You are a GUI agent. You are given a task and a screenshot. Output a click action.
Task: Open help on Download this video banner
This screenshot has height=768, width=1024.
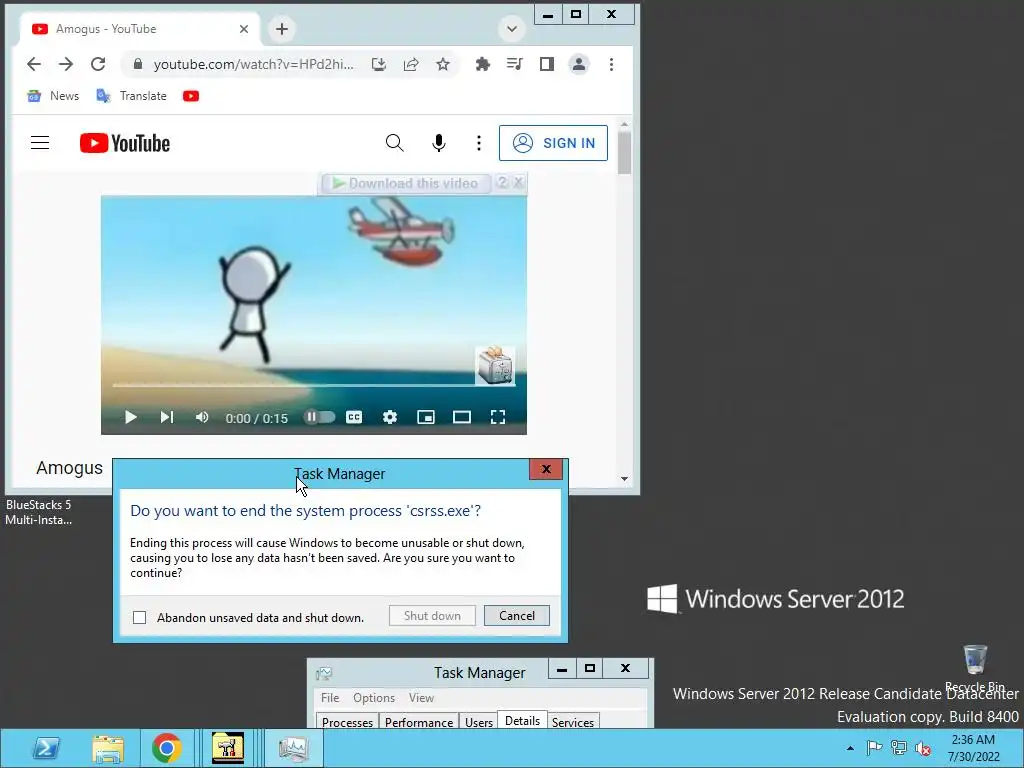502,183
